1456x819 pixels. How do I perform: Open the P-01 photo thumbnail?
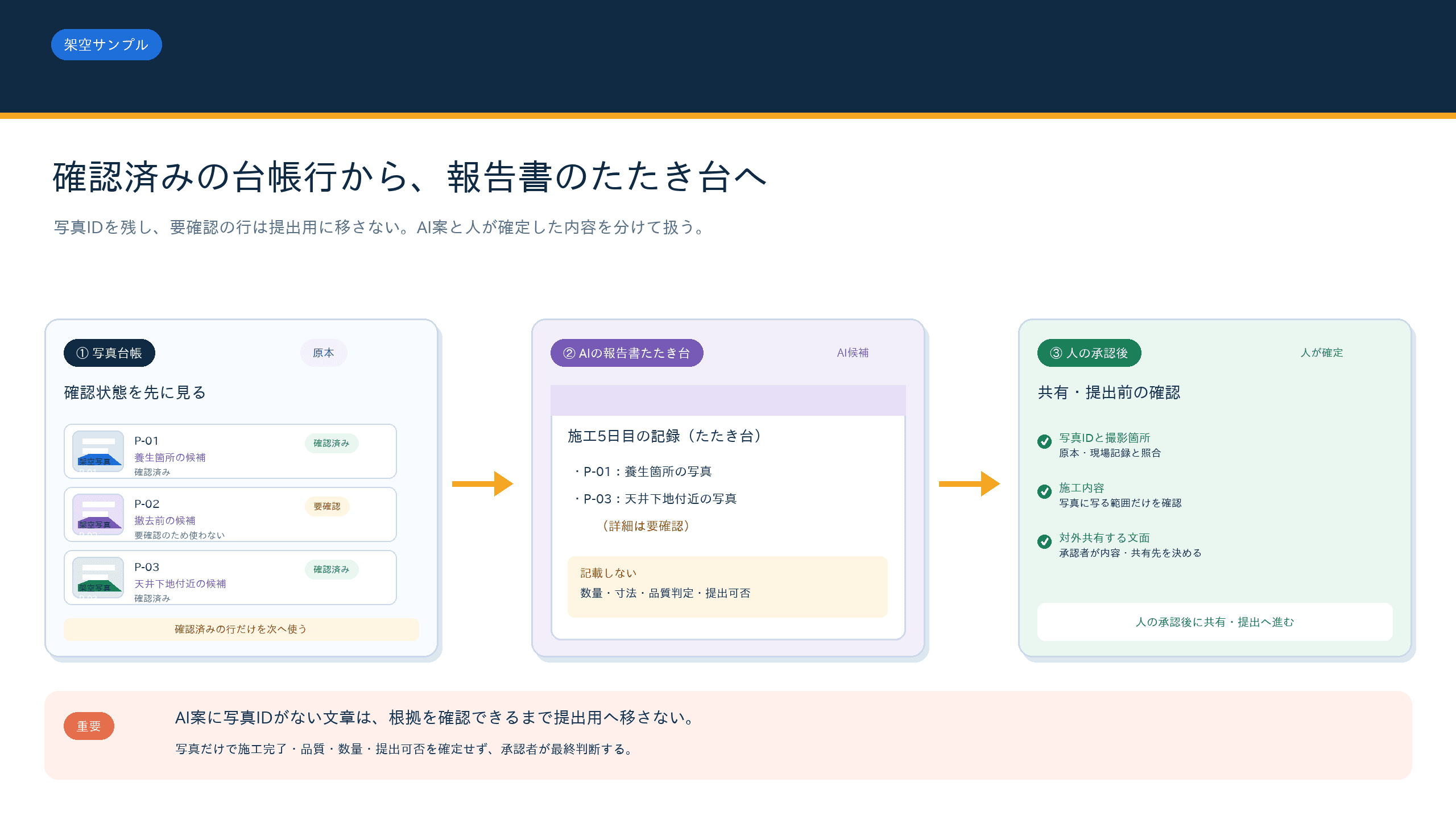(98, 451)
